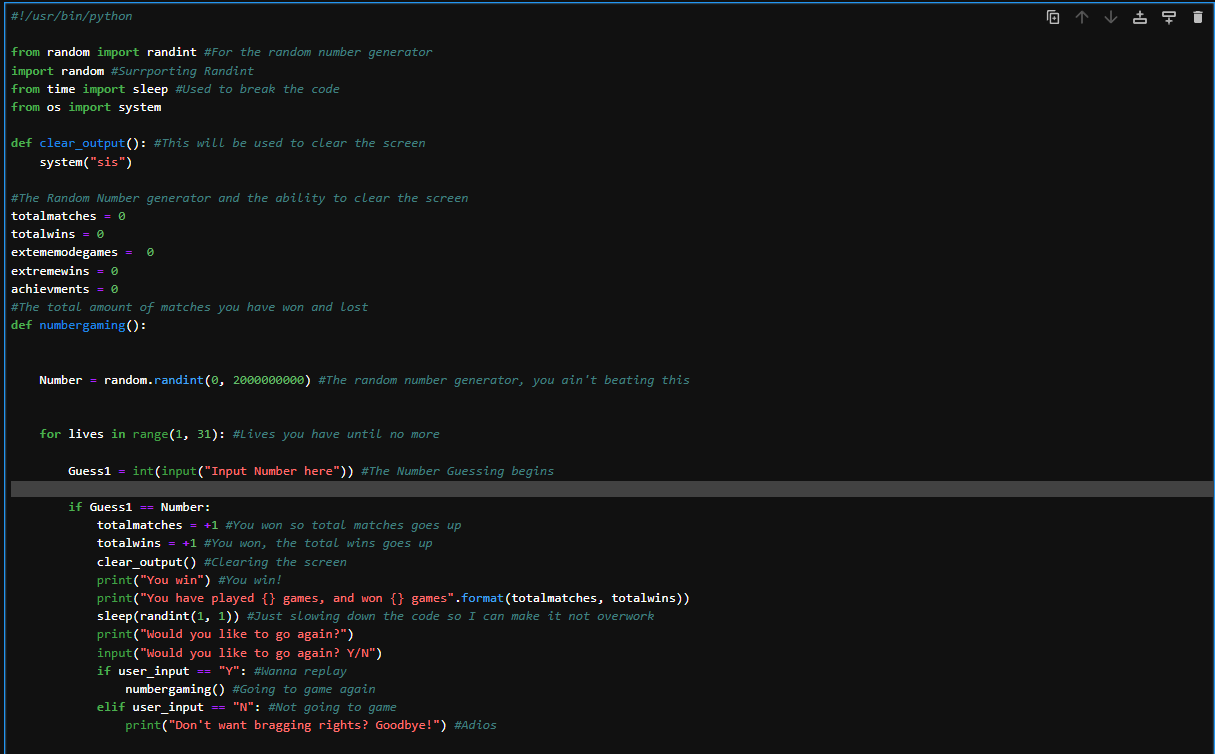Viewport: 1215px width, 754px height.
Task: Click the "#Adios" comment
Action: pos(475,725)
